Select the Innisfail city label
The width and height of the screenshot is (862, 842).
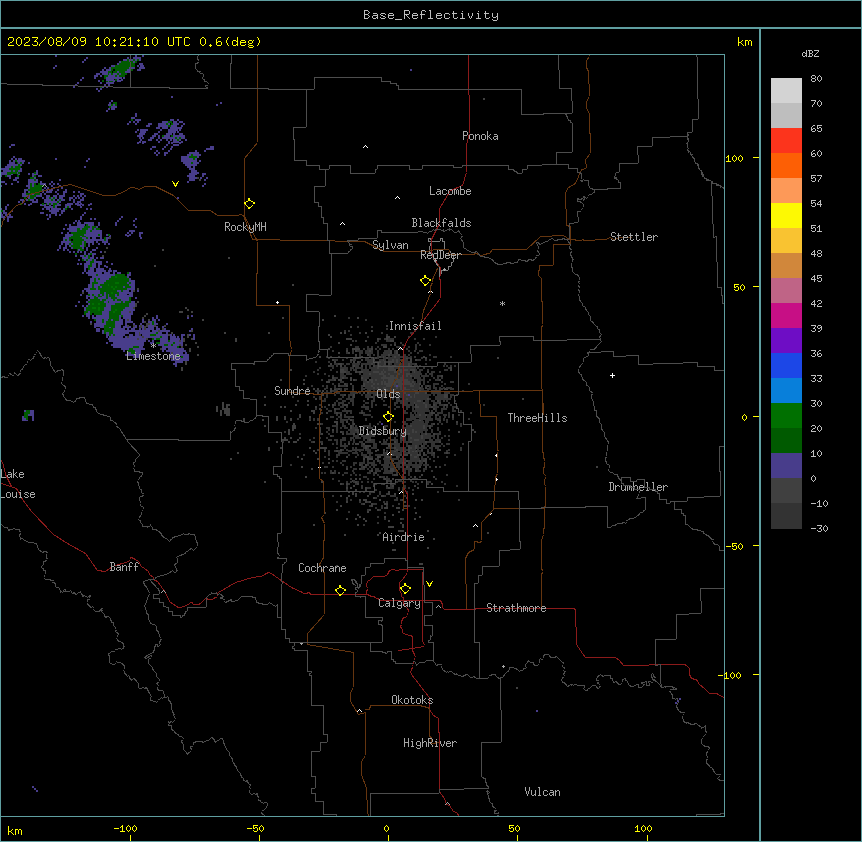415,326
